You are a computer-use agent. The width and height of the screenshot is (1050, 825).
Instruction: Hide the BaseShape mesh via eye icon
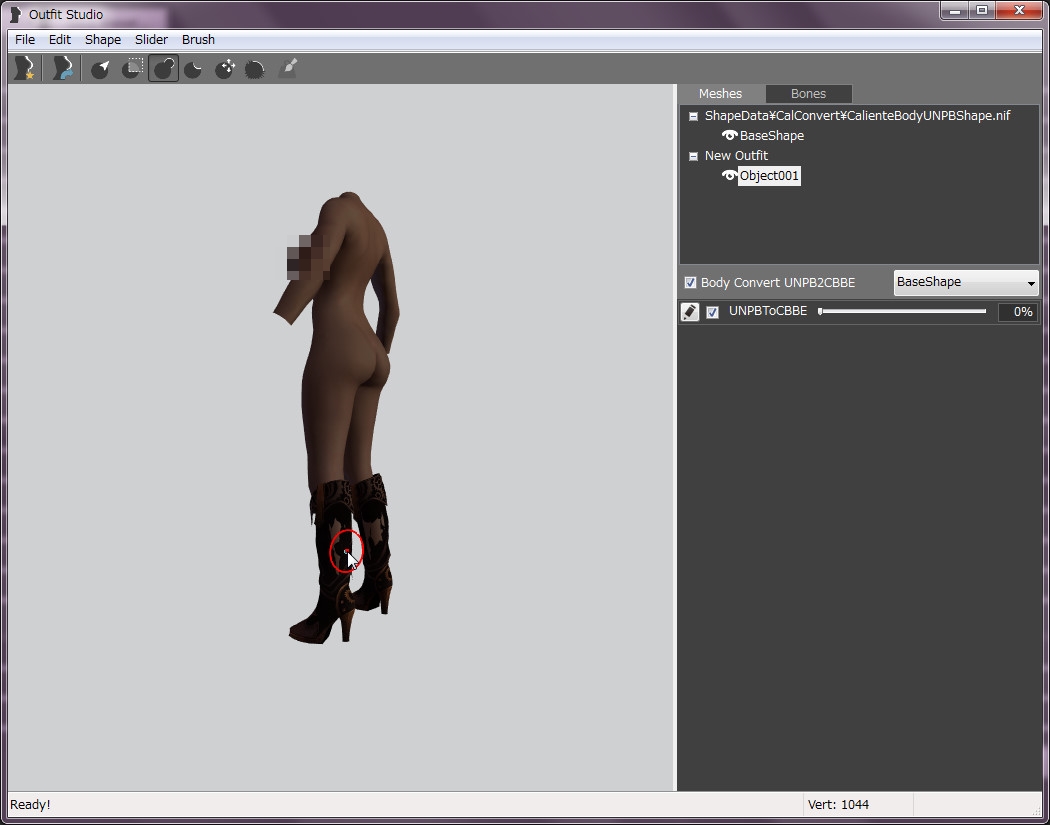click(x=729, y=136)
